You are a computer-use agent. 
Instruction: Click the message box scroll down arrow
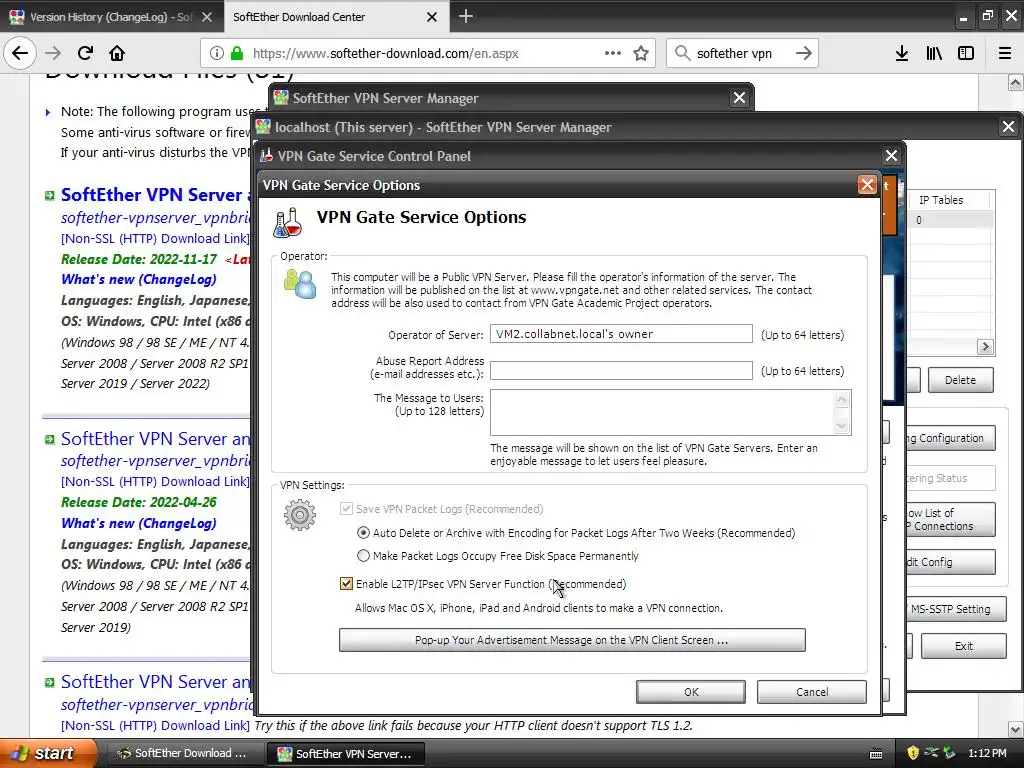pyautogui.click(x=841, y=426)
